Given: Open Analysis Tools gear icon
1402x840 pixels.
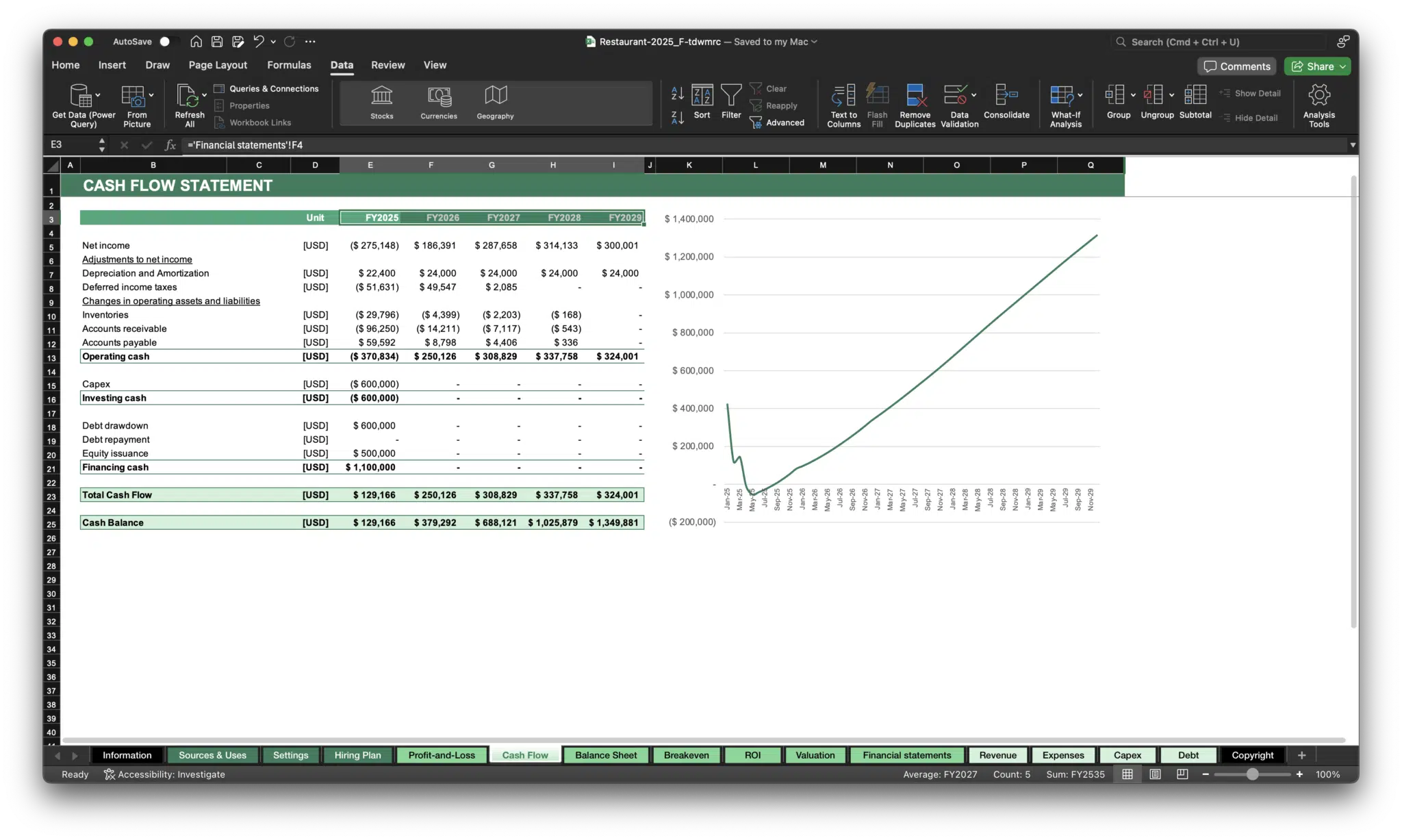Looking at the screenshot, I should point(1318,96).
